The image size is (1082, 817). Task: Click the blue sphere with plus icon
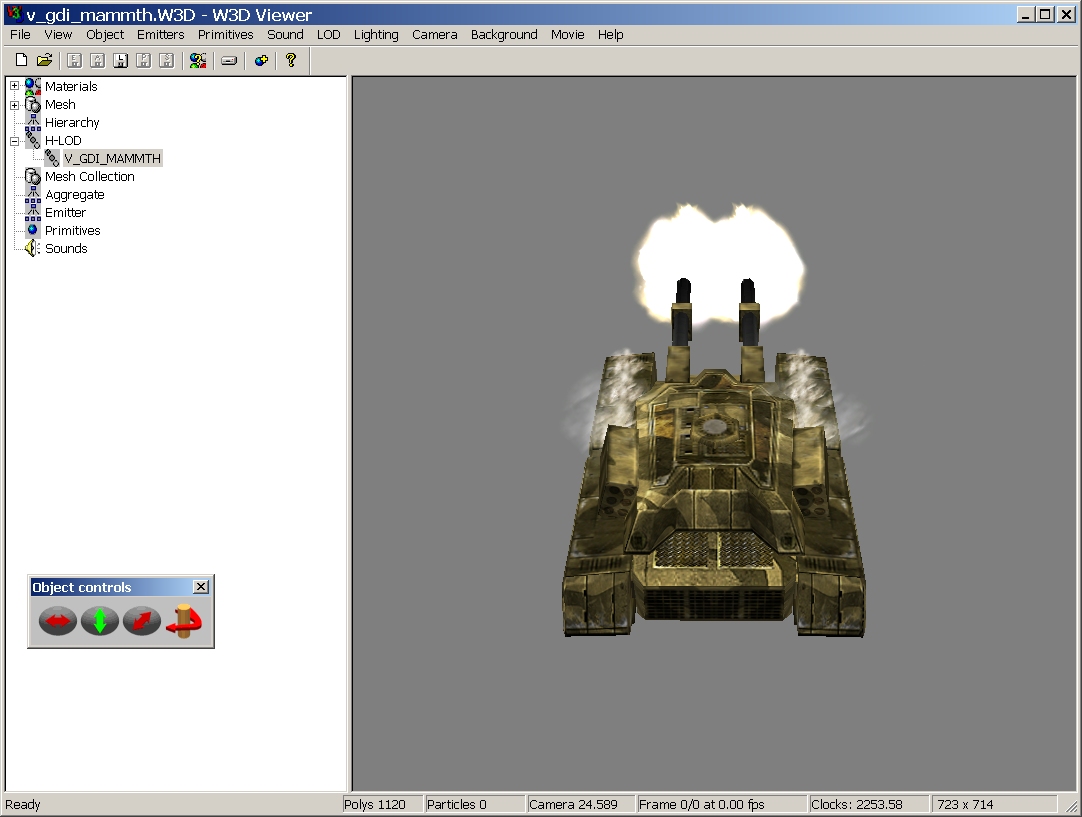[261, 61]
